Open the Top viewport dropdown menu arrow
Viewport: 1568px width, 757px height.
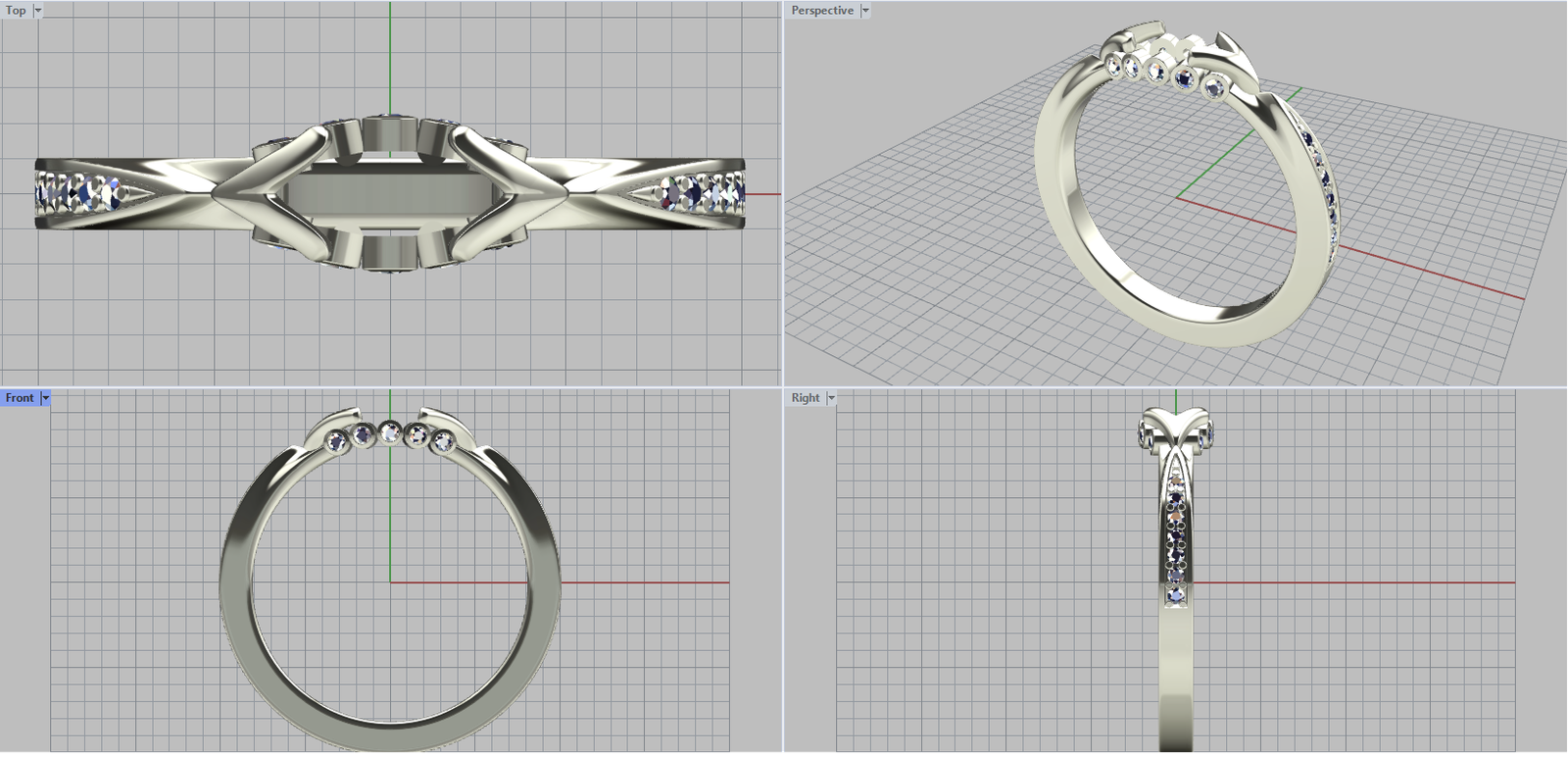(38, 11)
